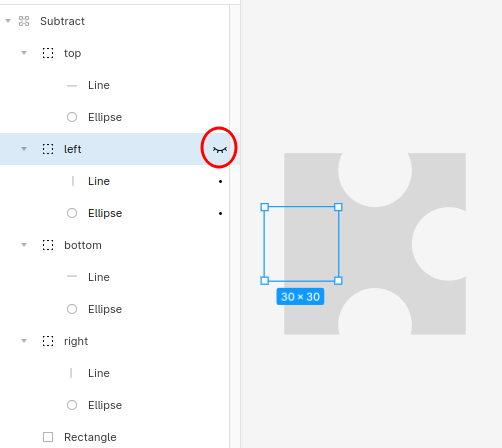Click the circle icon of Ellipse under top
This screenshot has height=448, width=502.
pyautogui.click(x=72, y=117)
